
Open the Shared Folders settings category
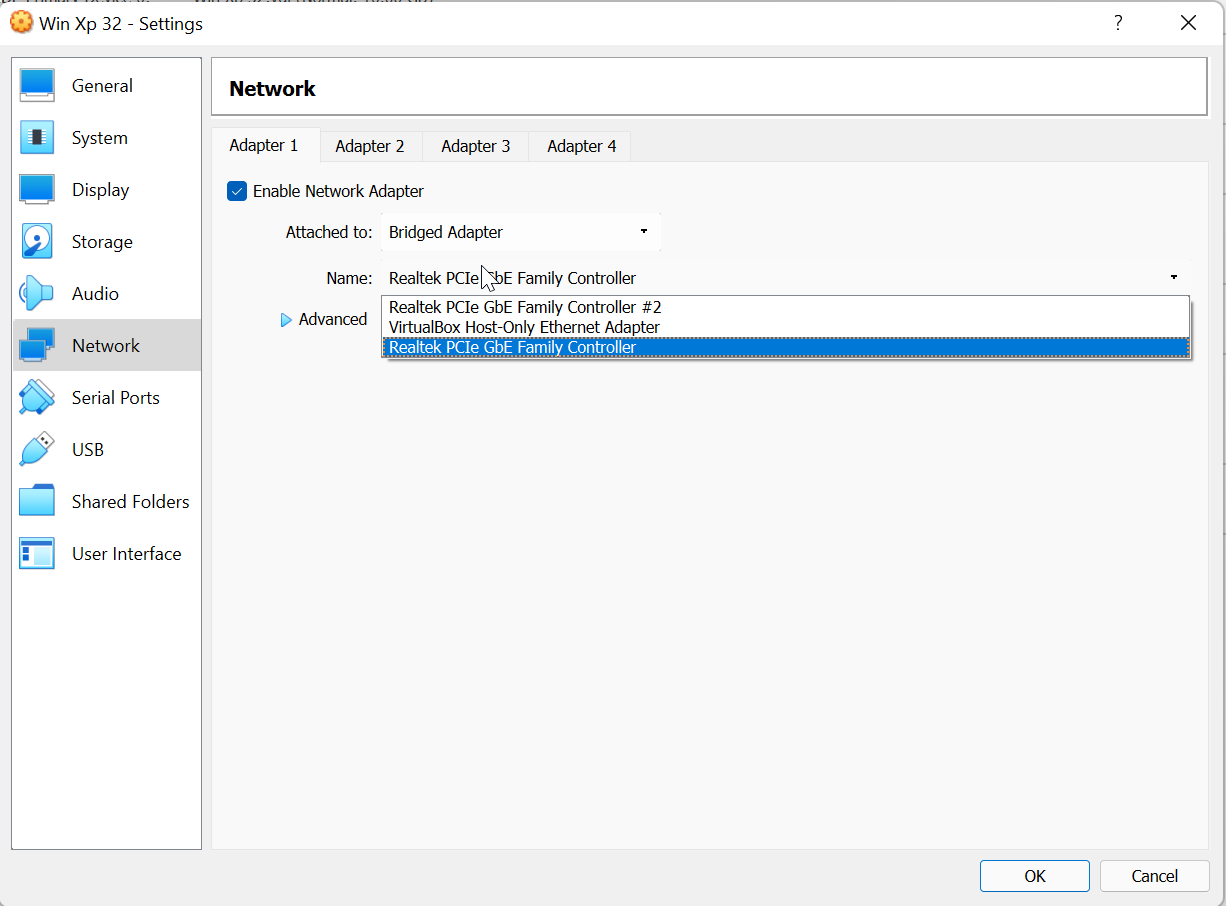pyautogui.click(x=107, y=502)
